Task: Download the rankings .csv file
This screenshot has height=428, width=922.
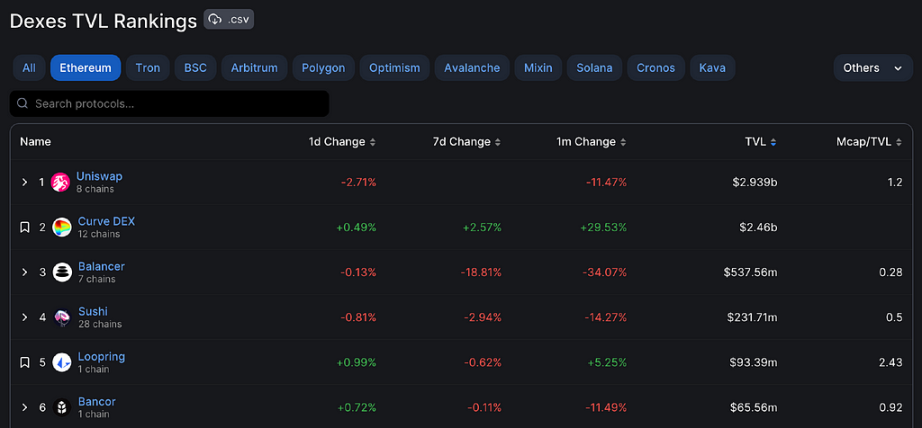Action: pos(229,19)
